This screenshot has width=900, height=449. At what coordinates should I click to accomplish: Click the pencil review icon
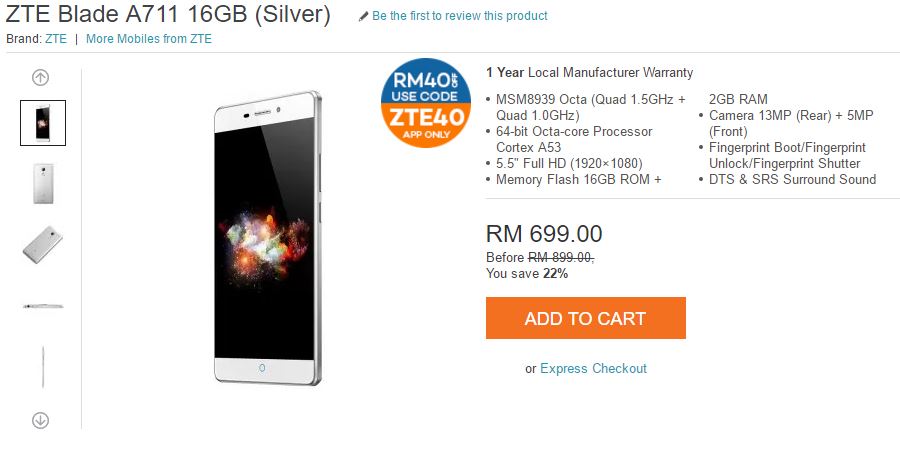click(x=363, y=17)
